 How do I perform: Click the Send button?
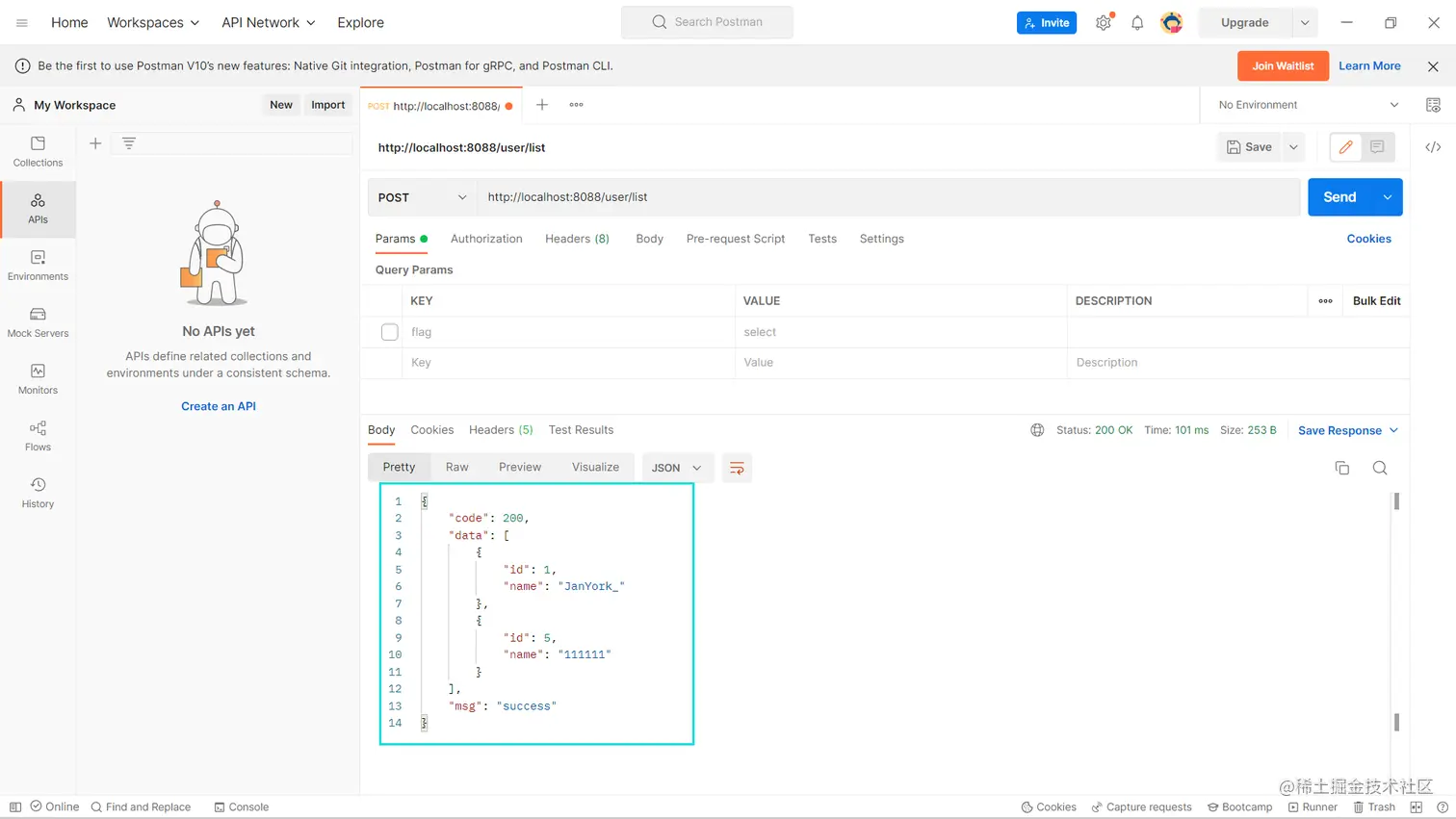pyautogui.click(x=1339, y=197)
